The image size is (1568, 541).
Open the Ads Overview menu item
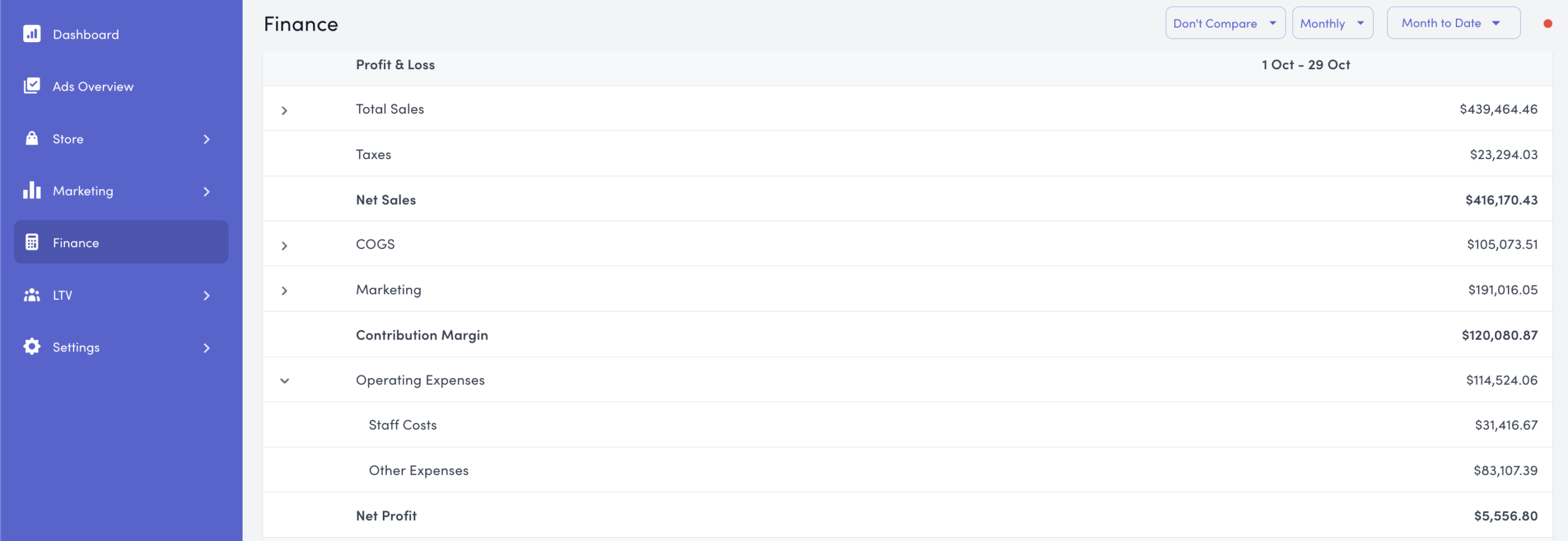point(93,86)
